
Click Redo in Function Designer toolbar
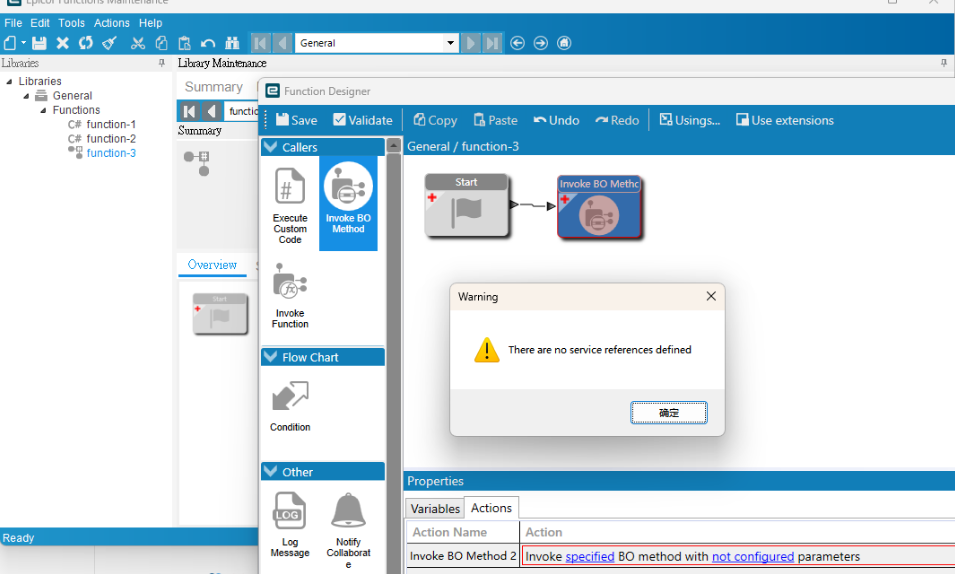pyautogui.click(x=617, y=120)
